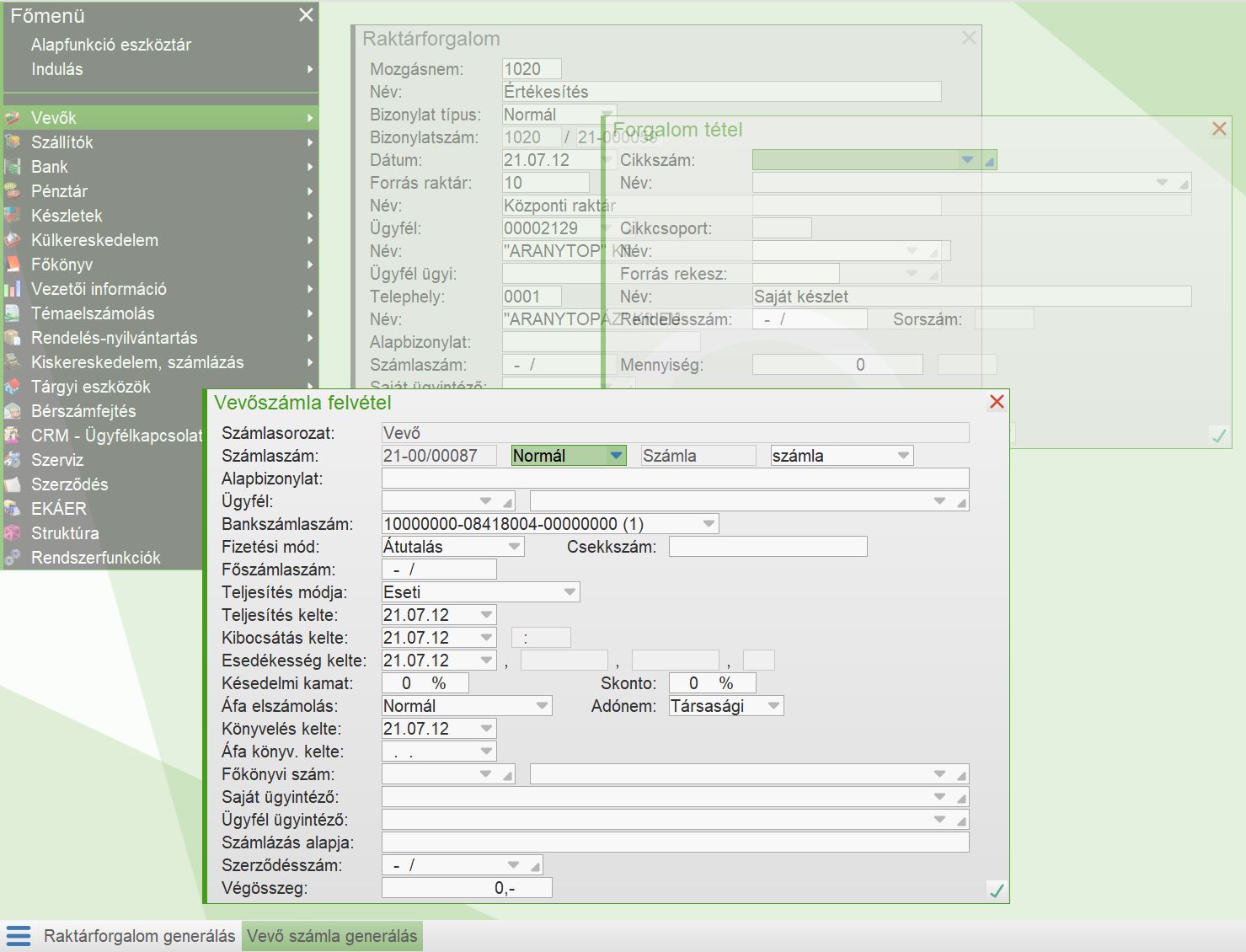Click the Alapbizonylat input field in invoice form
This screenshot has height=952, width=1246.
pyautogui.click(x=675, y=479)
